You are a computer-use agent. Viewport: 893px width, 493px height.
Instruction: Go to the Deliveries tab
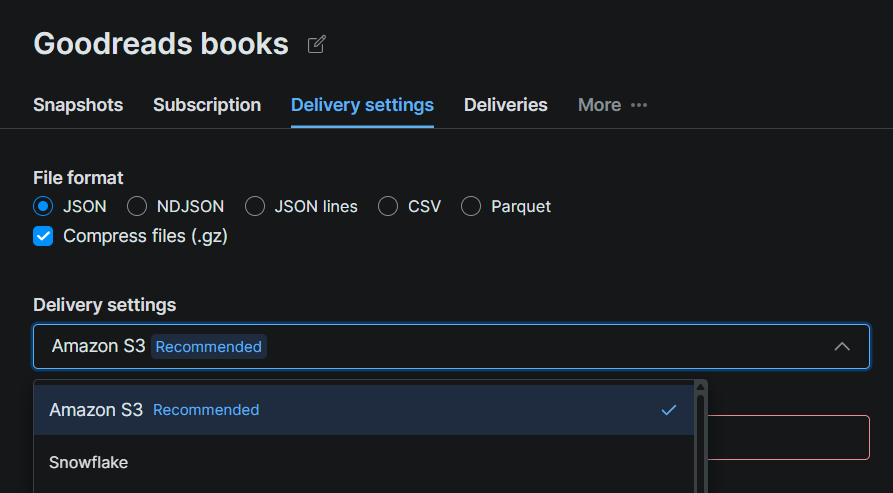[506, 105]
